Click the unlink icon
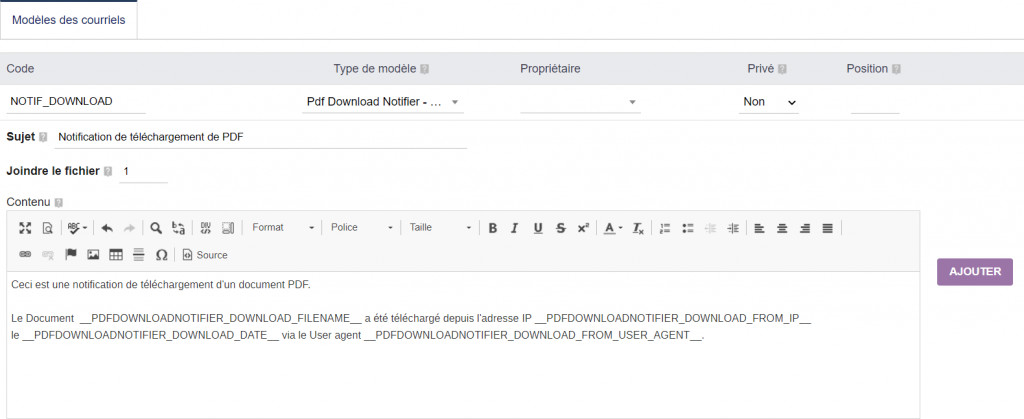The width and height of the screenshot is (1024, 419). click(x=48, y=255)
